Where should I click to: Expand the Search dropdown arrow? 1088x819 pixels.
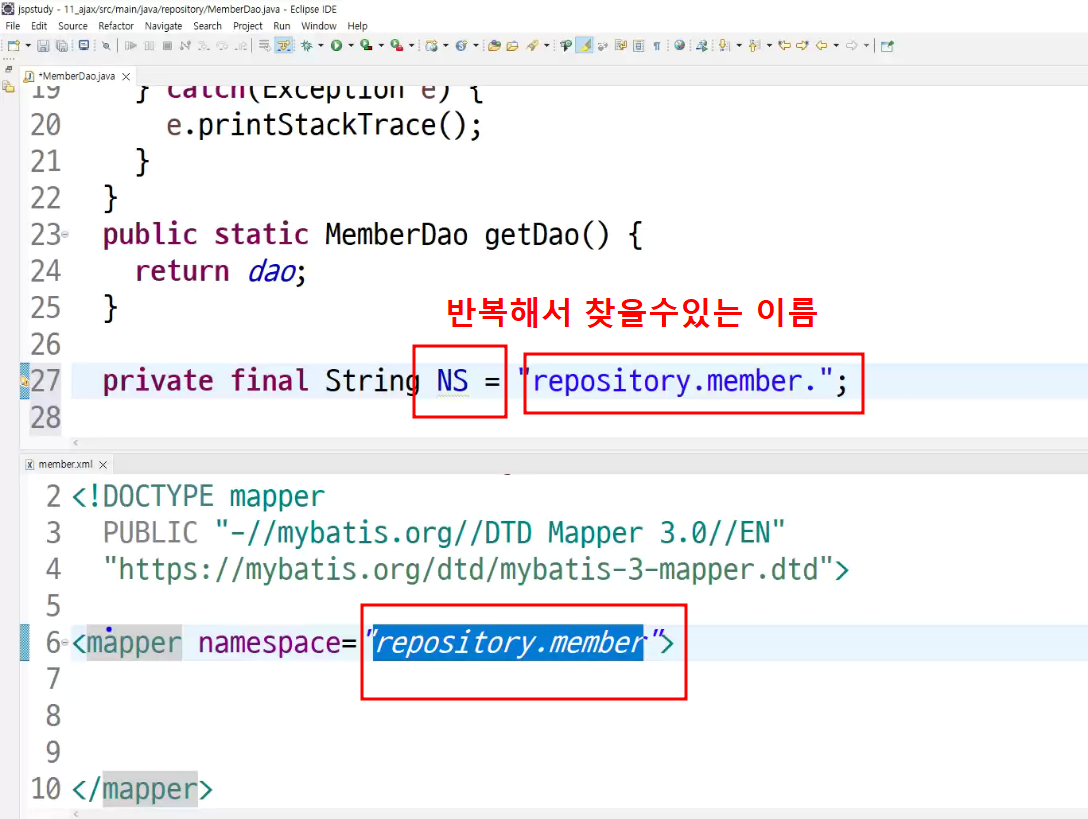pyautogui.click(x=546, y=46)
